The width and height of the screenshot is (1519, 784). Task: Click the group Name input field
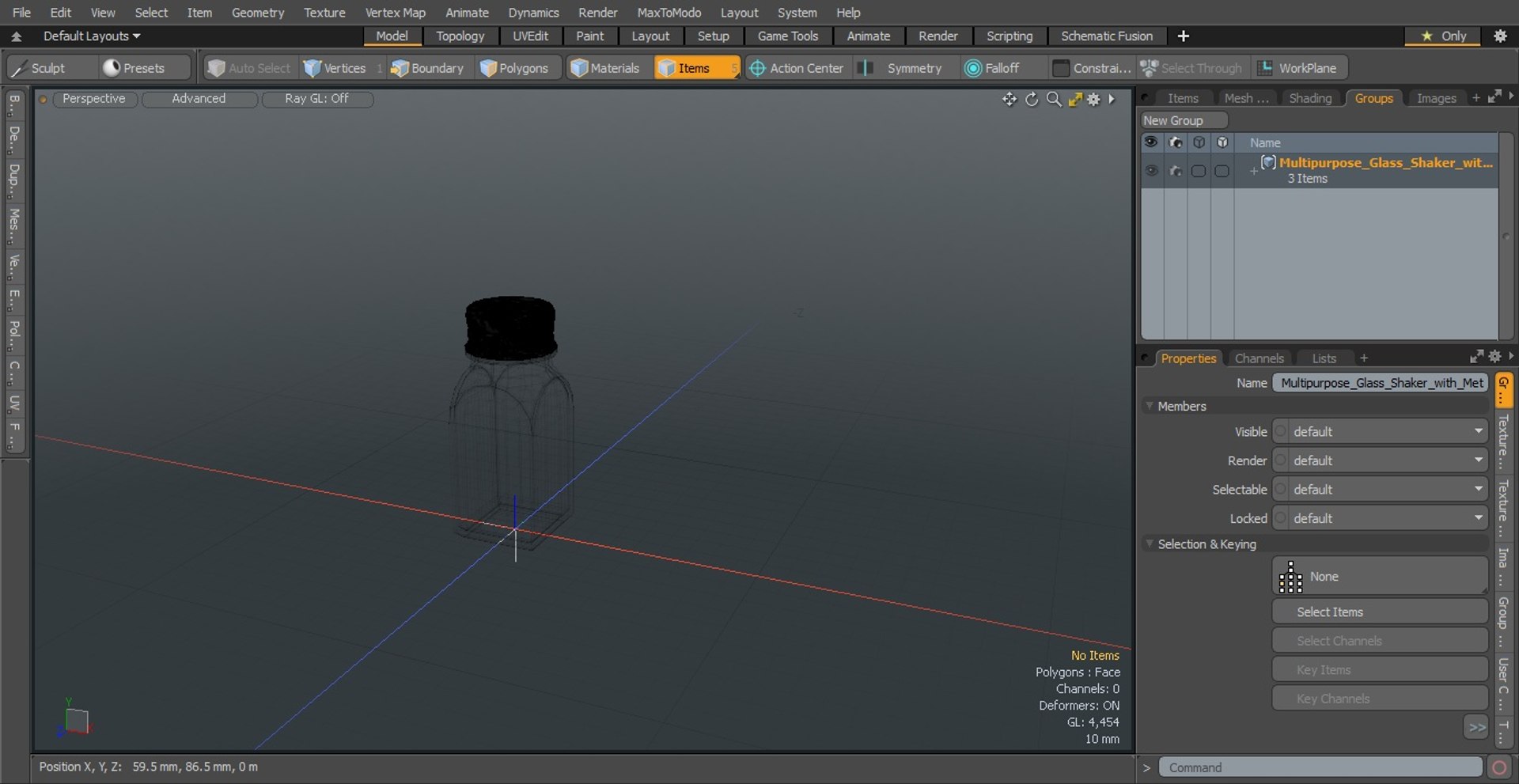[1381, 383]
